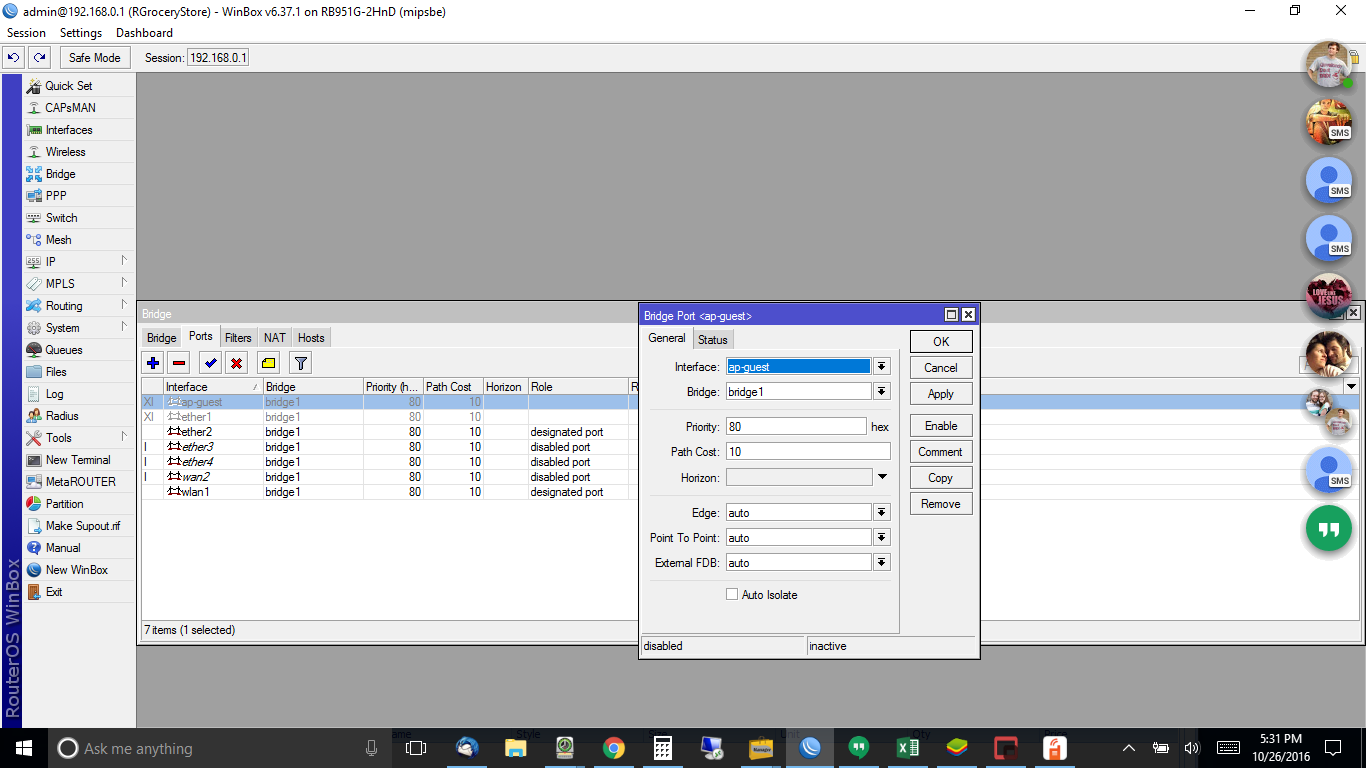Expand the Horizon field arrow
This screenshot has height=768, width=1366.
[882, 478]
